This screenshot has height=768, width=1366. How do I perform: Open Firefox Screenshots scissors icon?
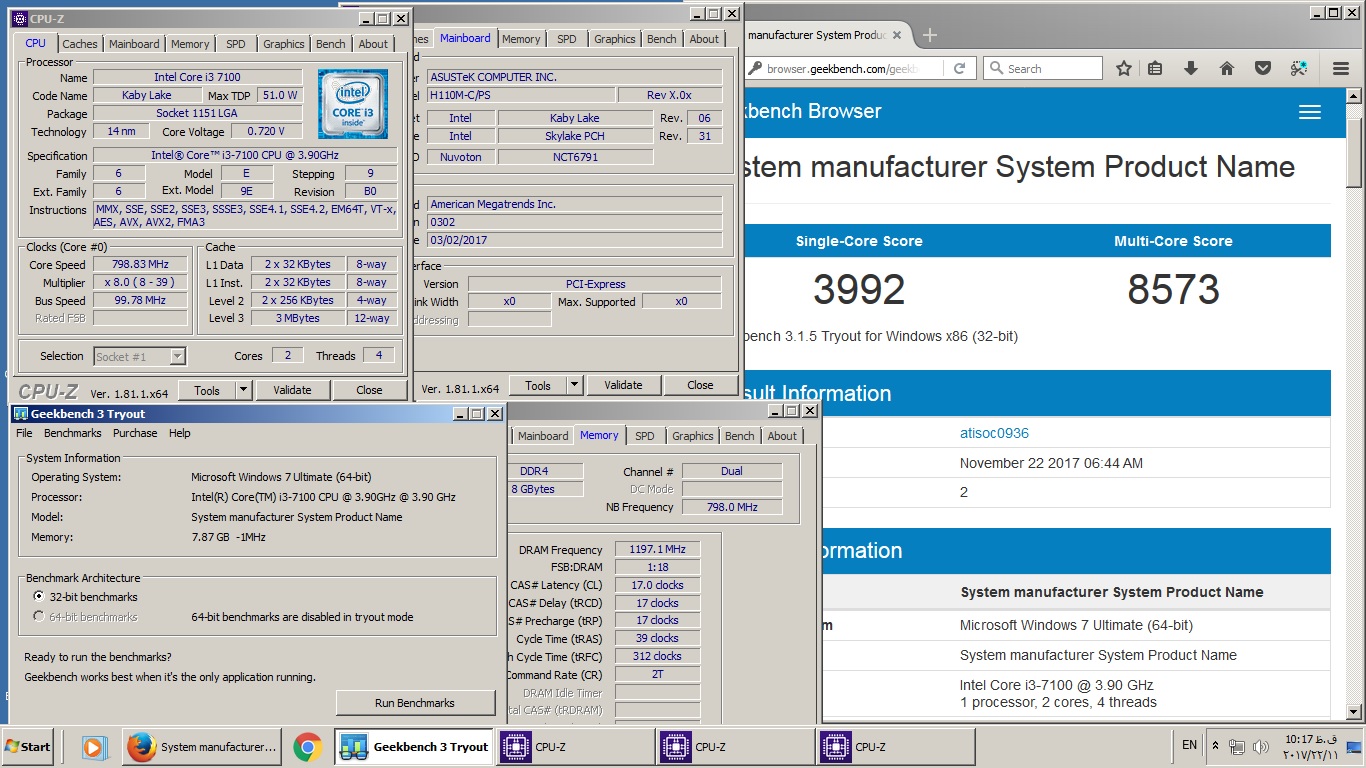(x=1299, y=69)
